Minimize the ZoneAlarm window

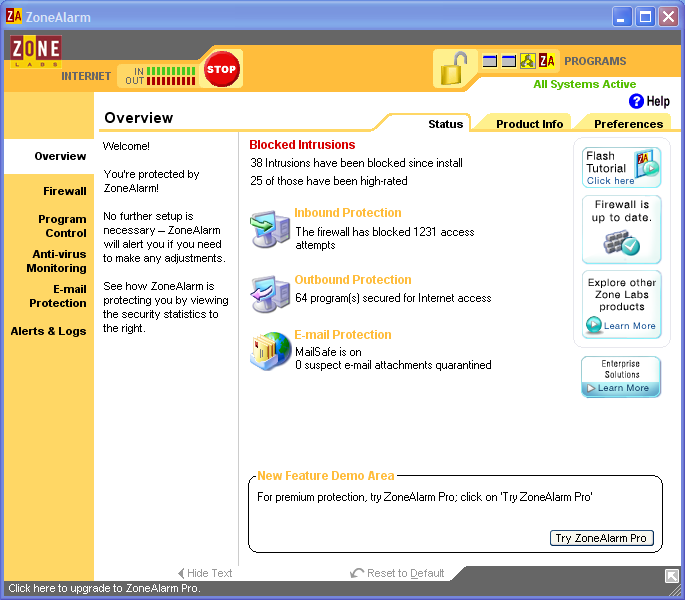point(621,17)
